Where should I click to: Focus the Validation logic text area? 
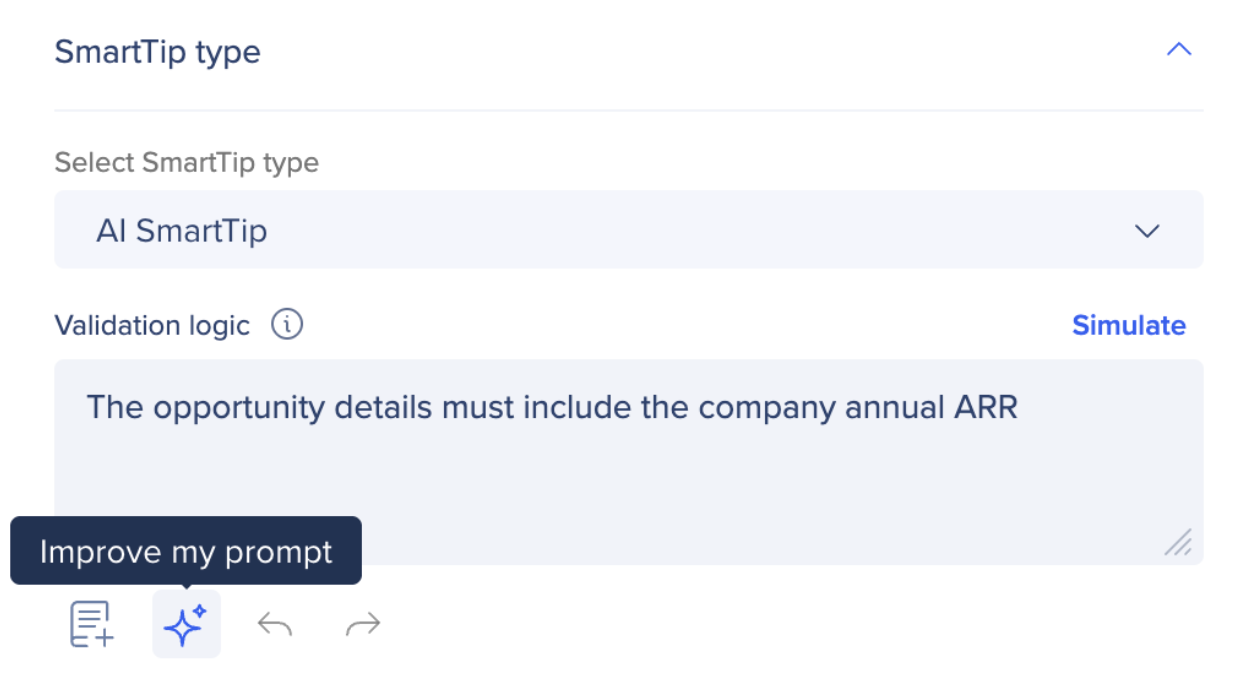point(628,462)
